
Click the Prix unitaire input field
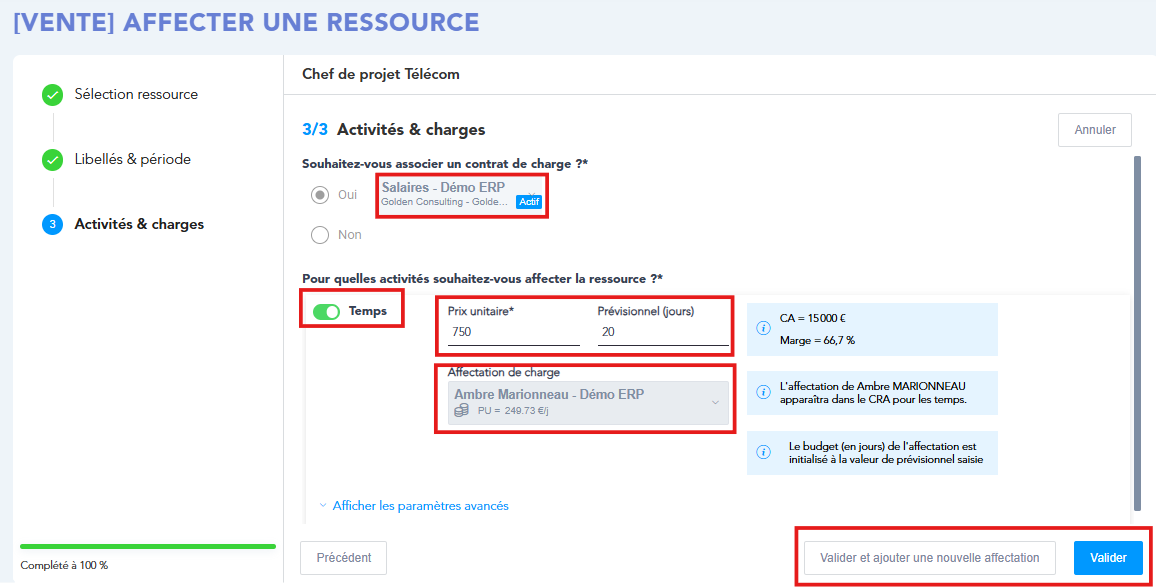tap(513, 332)
